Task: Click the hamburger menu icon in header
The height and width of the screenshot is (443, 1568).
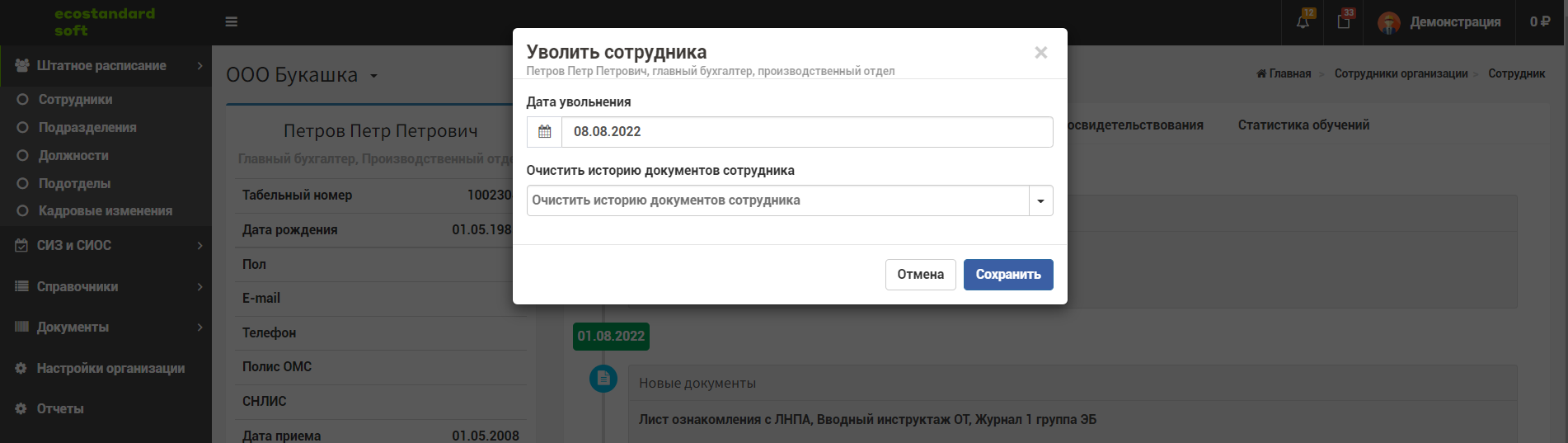Action: pos(232,21)
